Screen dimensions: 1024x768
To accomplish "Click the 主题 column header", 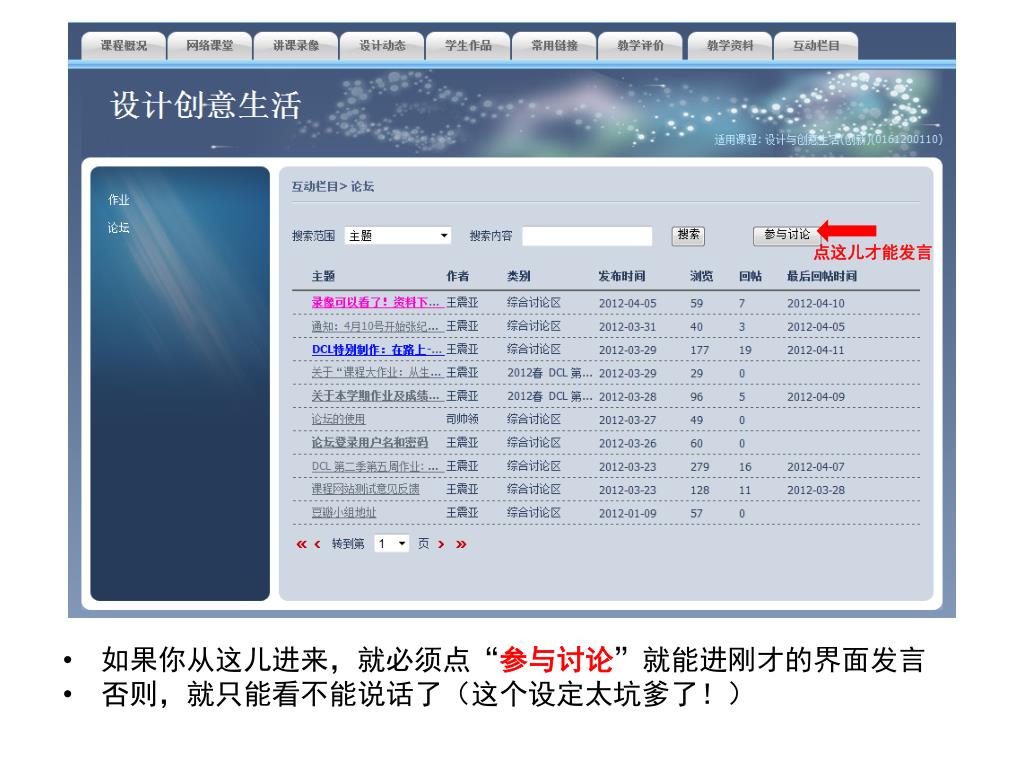I will point(323,276).
